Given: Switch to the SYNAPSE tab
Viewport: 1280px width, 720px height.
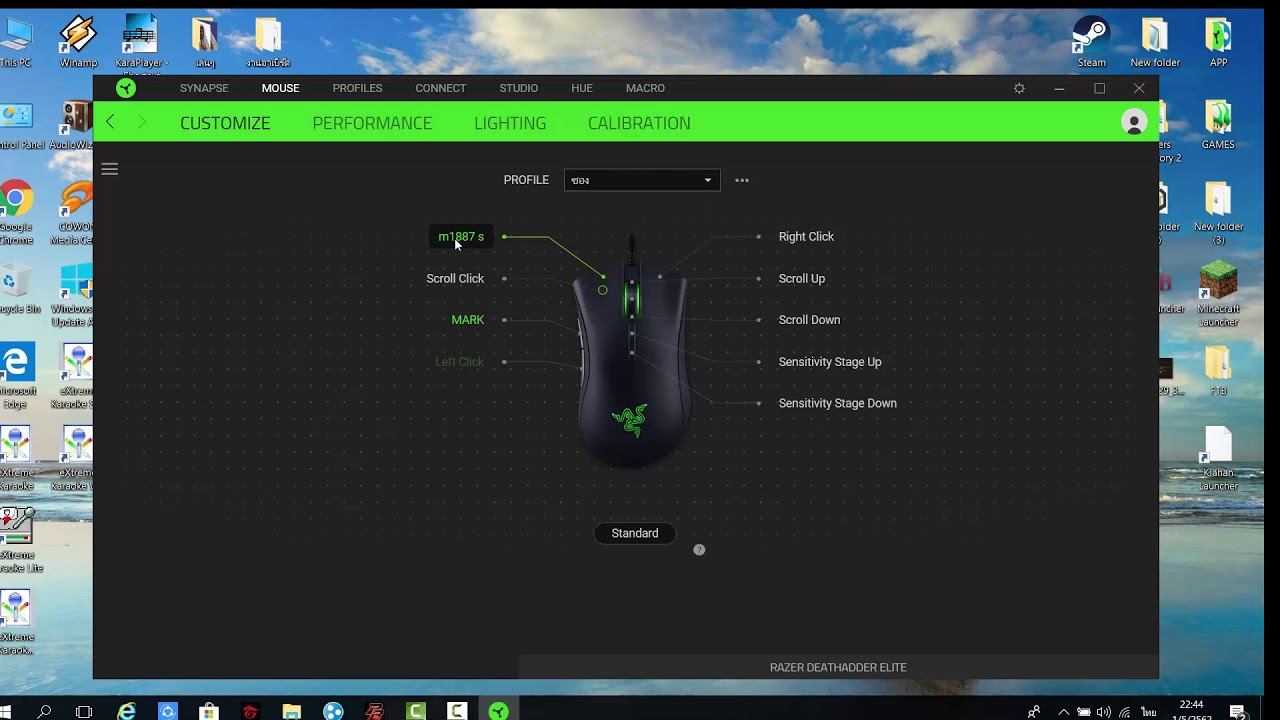Looking at the screenshot, I should (x=204, y=88).
